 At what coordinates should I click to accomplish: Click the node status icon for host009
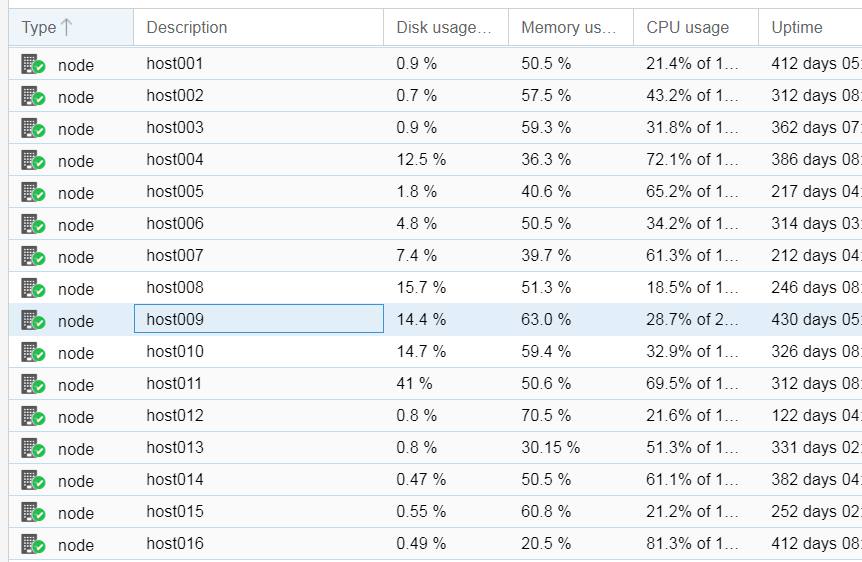click(x=33, y=321)
